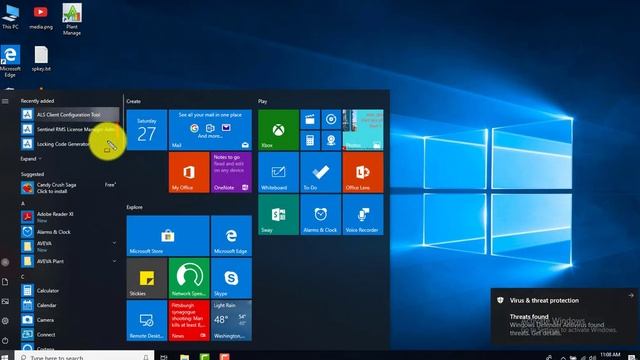Open the Calendar tile showing Saturday 27
Image resolution: width=640 pixels, height=360 pixels.
[147, 130]
